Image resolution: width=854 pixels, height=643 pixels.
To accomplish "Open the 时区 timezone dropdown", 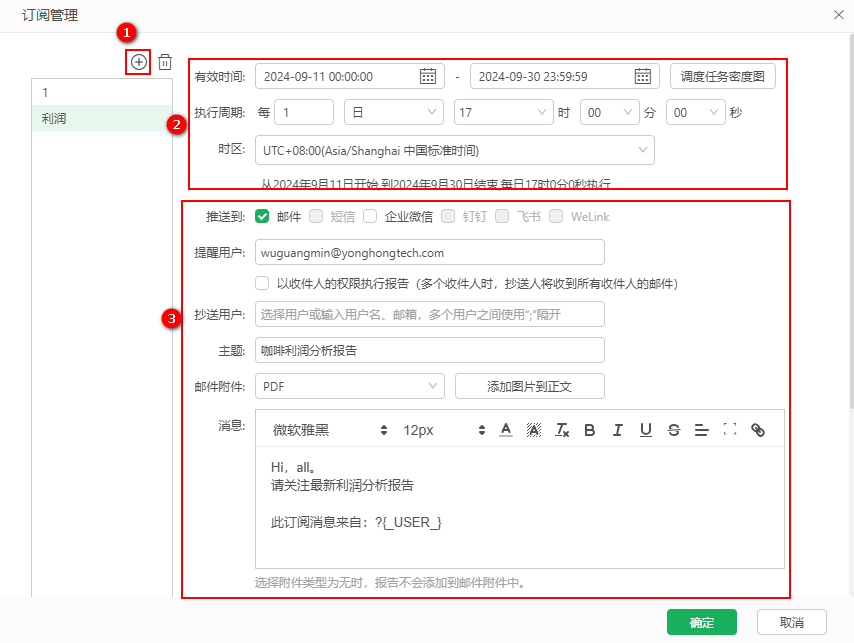I will [455, 150].
